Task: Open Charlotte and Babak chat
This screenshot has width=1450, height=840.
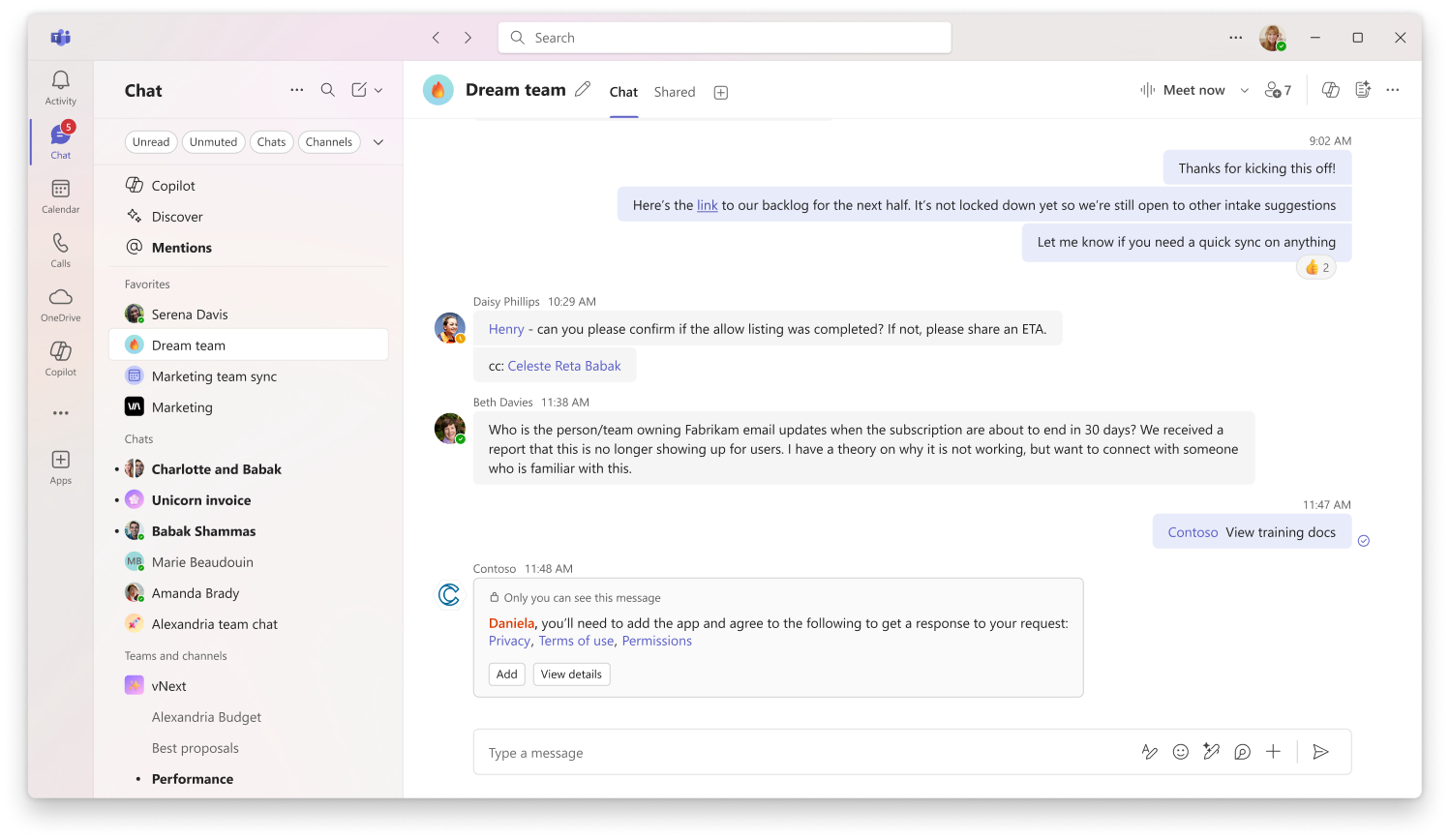Action: (249, 469)
